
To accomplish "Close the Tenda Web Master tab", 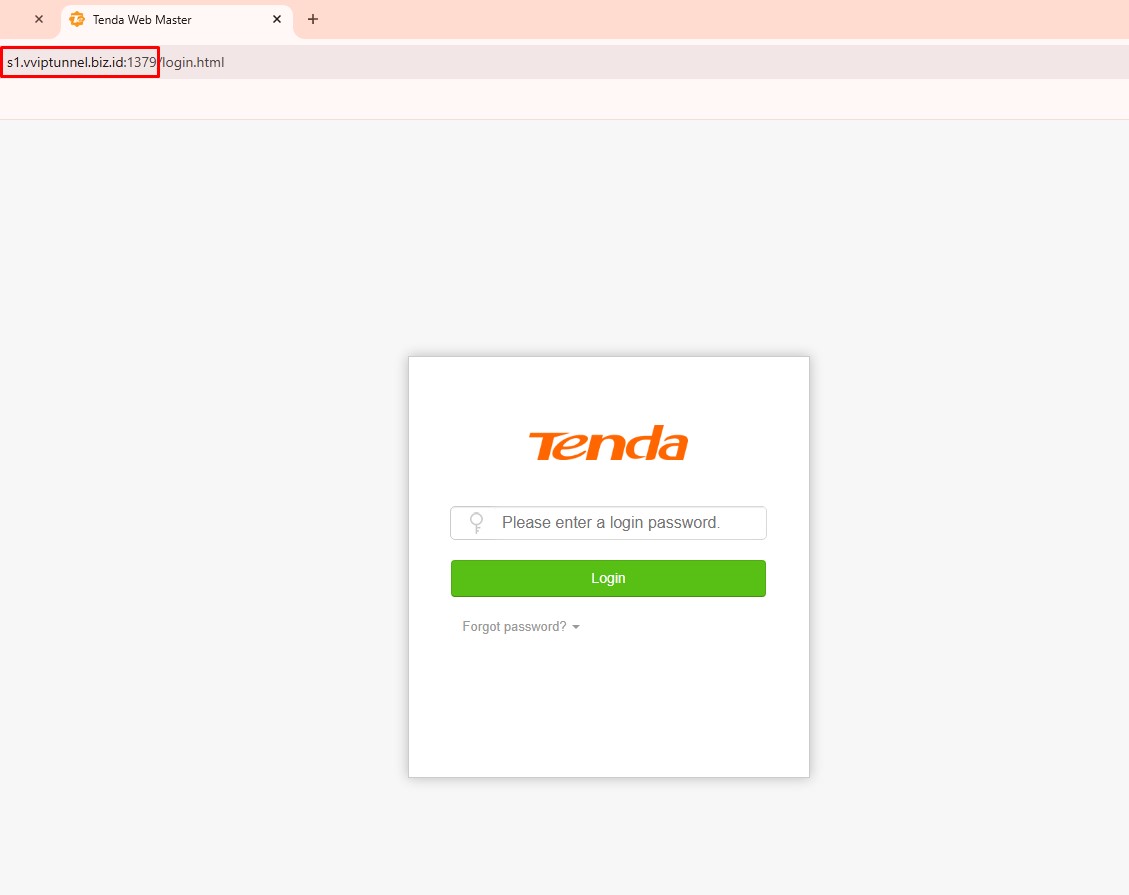I will tap(276, 19).
